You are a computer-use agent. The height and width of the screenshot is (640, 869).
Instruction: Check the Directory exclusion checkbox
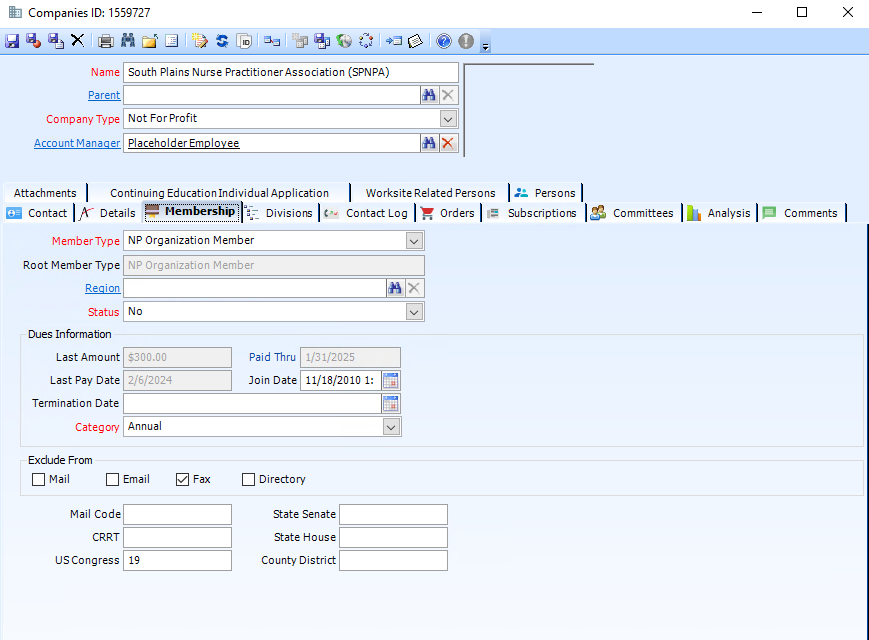point(247,479)
